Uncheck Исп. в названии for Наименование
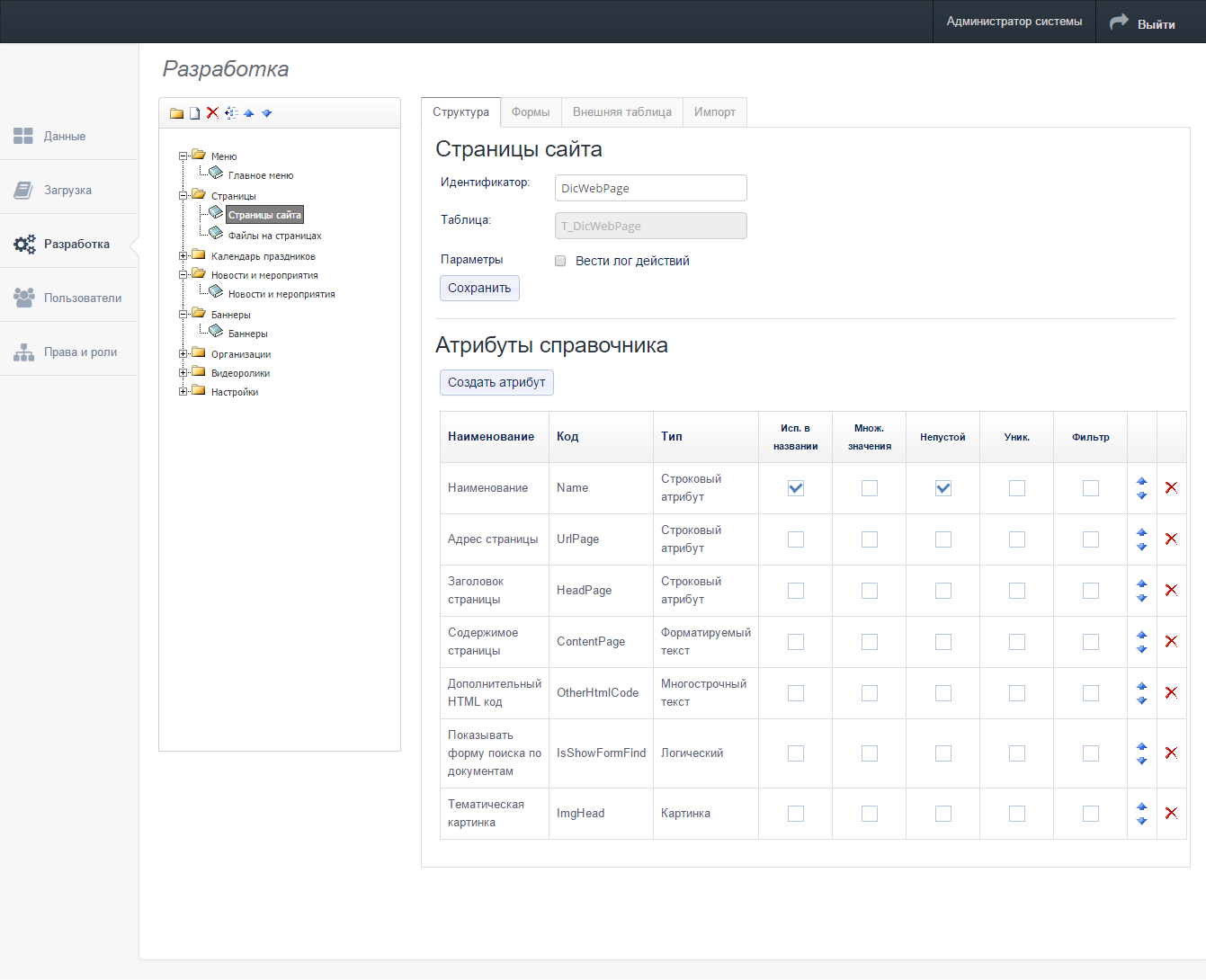Image resolution: width=1206 pixels, height=980 pixels. coord(795,487)
